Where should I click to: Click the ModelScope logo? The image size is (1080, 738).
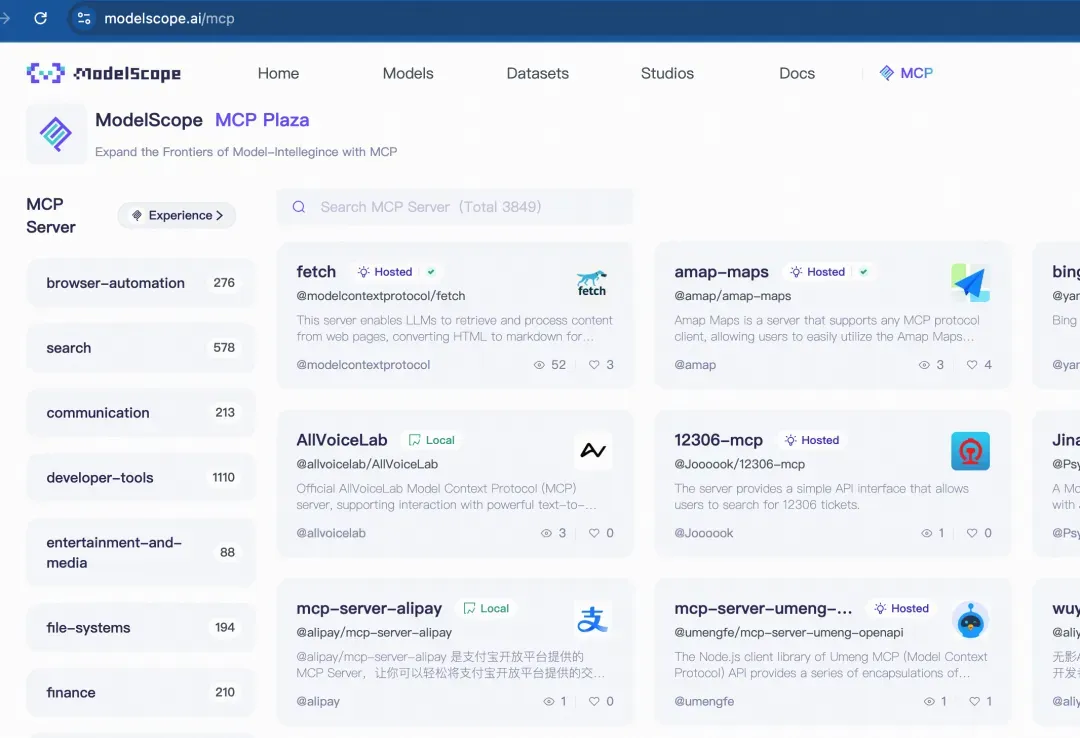104,73
